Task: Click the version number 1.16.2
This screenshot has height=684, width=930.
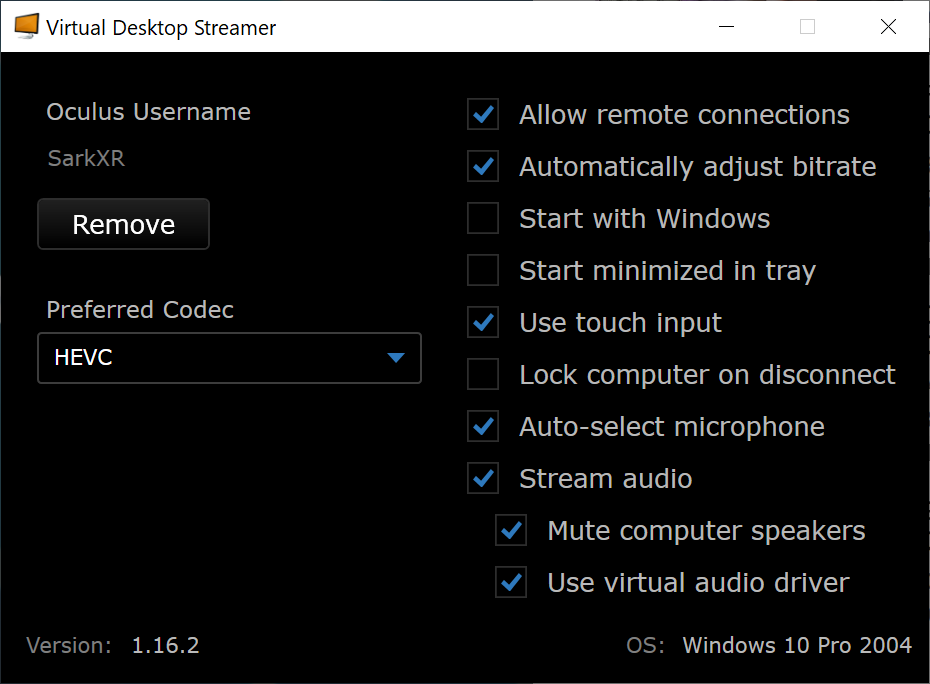Action: coord(165,645)
